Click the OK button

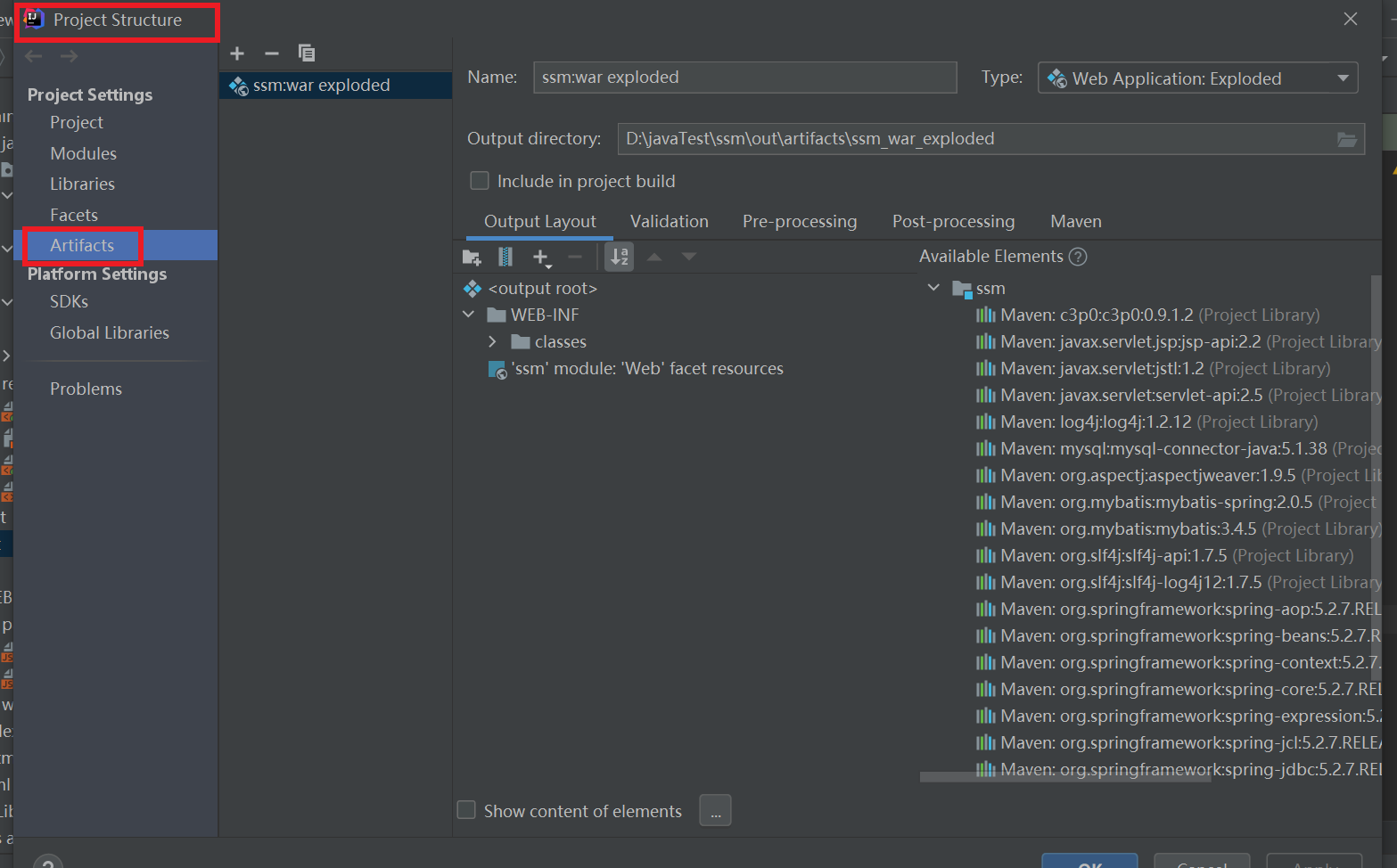point(1089,862)
